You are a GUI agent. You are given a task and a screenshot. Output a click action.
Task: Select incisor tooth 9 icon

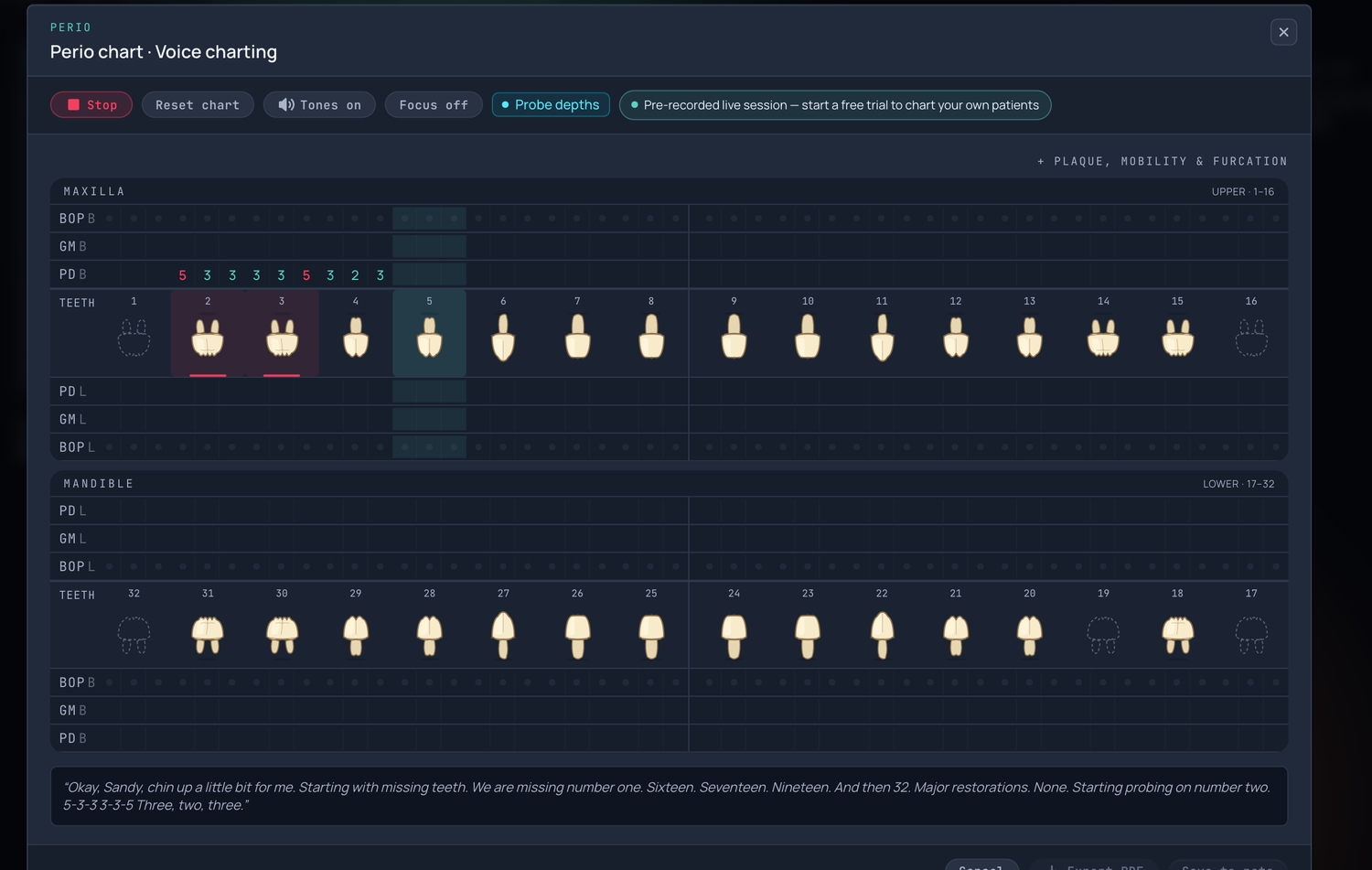734,337
